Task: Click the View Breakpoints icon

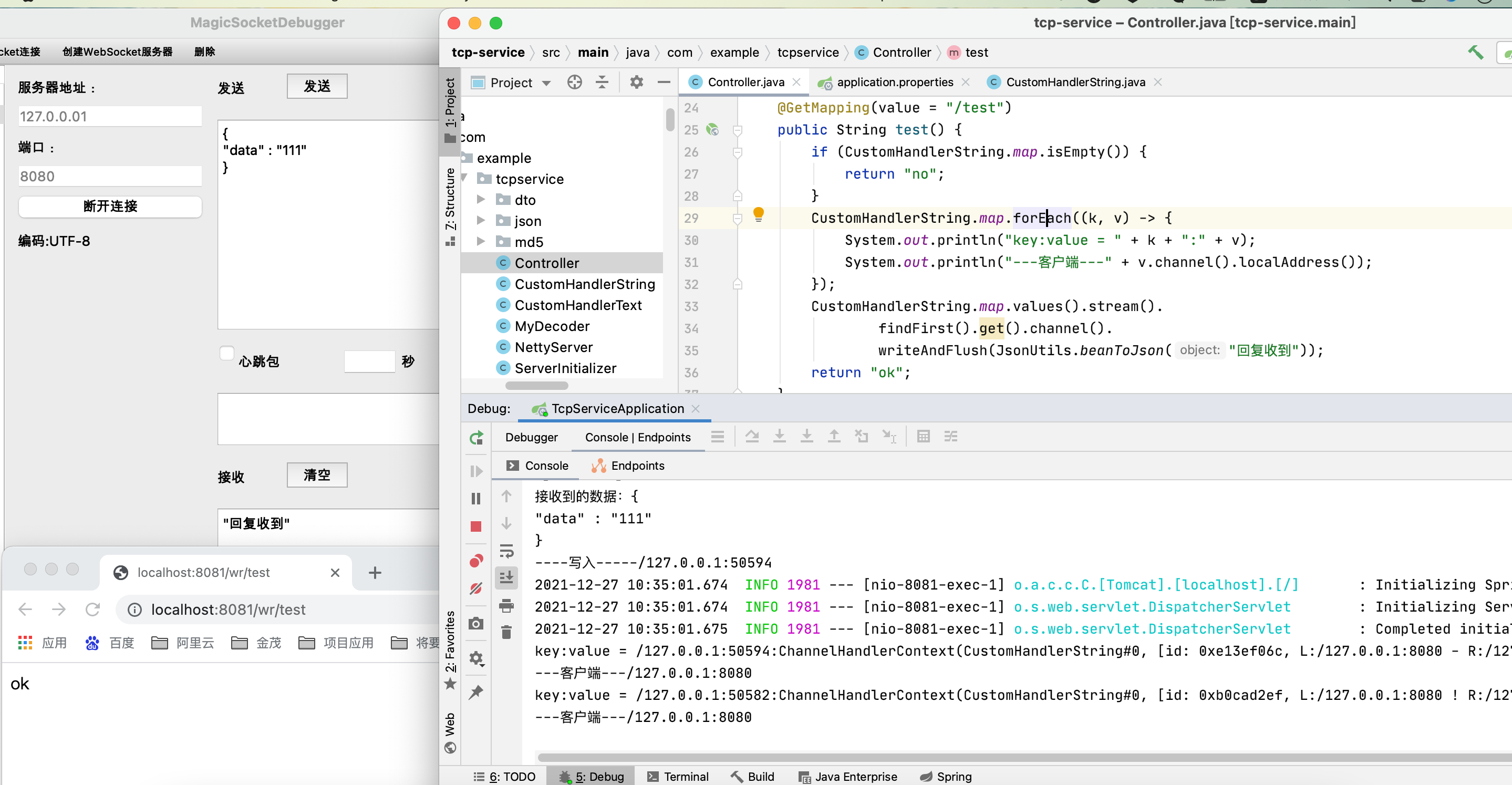Action: coord(476,561)
